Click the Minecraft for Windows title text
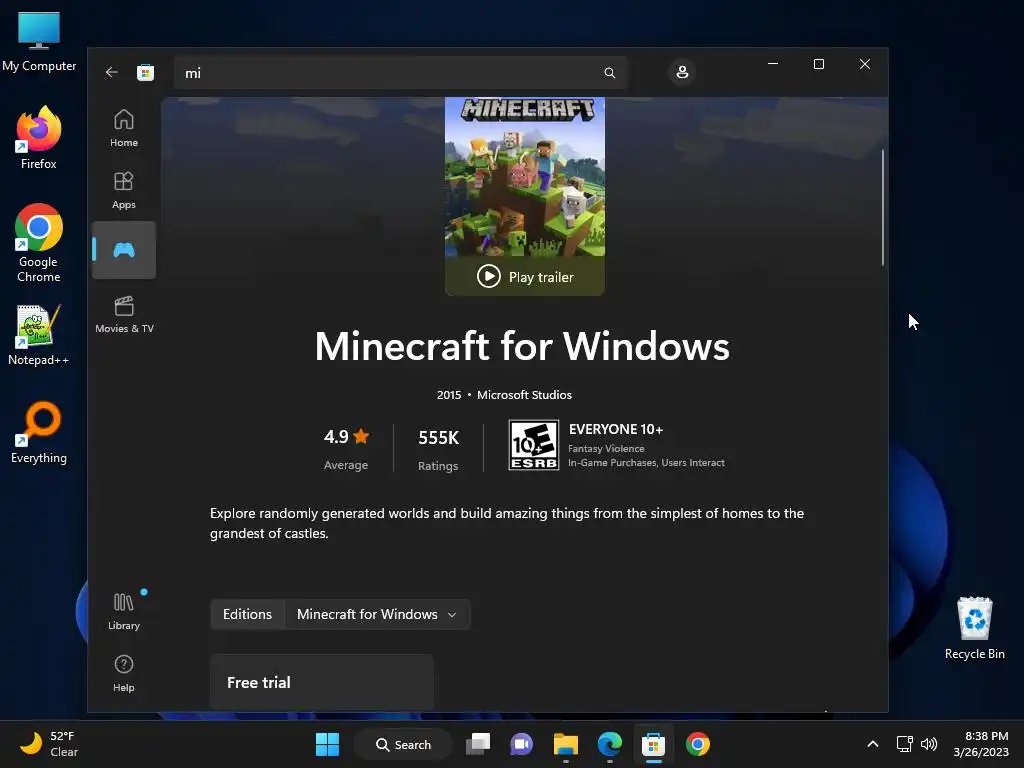 point(522,346)
